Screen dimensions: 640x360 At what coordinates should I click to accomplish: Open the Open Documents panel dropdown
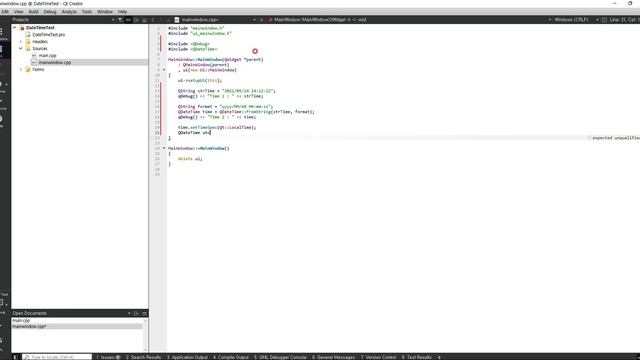(x=129, y=313)
